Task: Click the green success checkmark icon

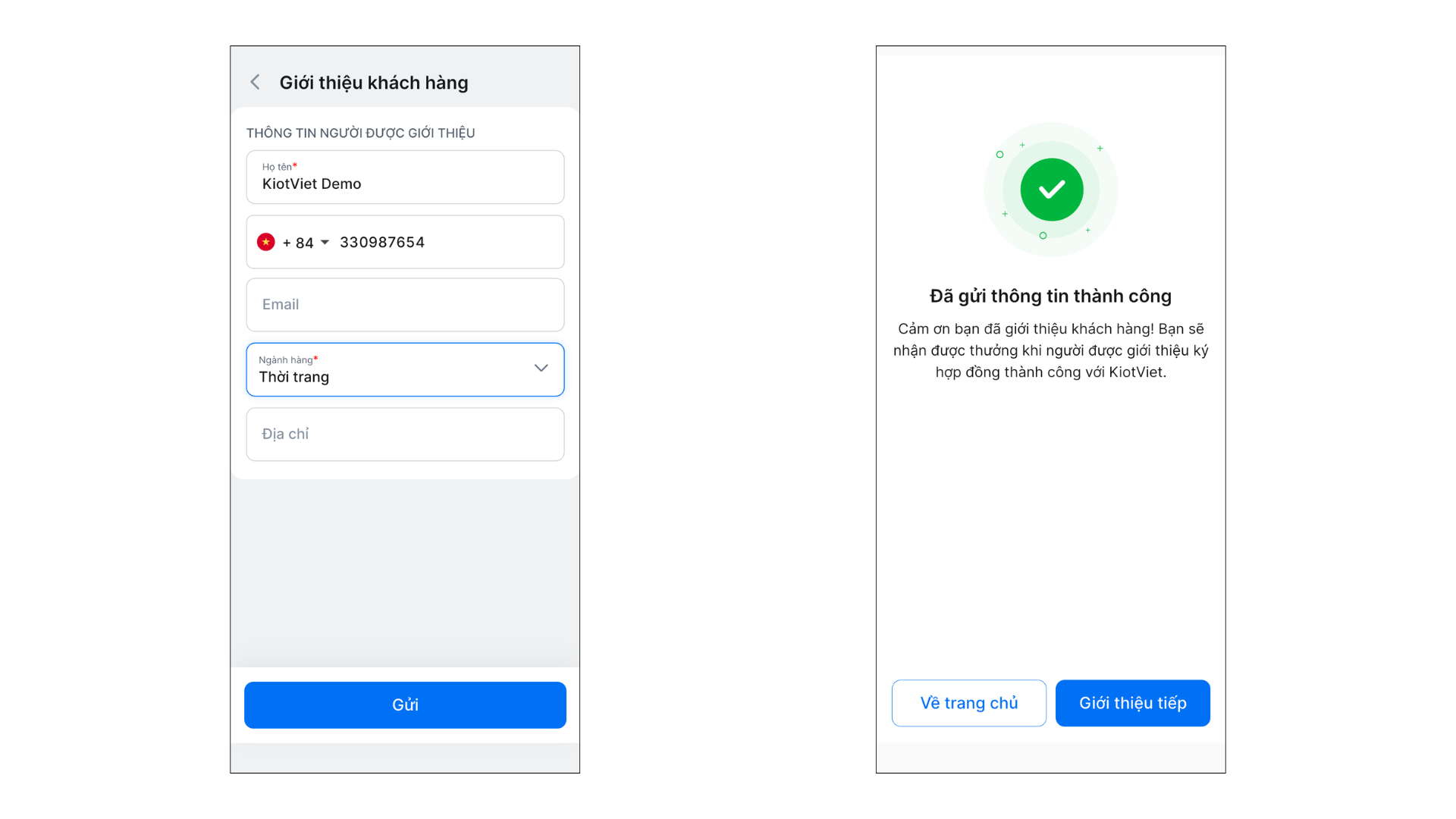Action: coord(1051,190)
